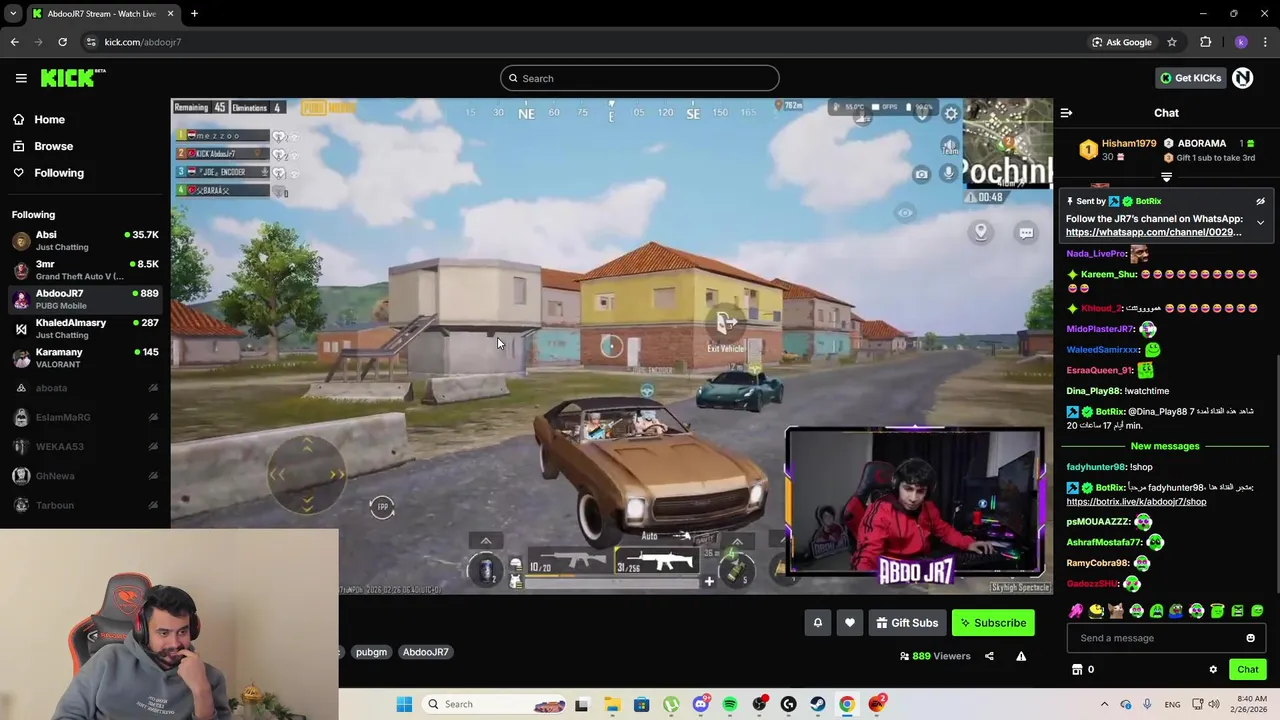The width and height of the screenshot is (1280, 720).
Task: Open the Kick hamburger sidebar menu
Action: coord(21,78)
